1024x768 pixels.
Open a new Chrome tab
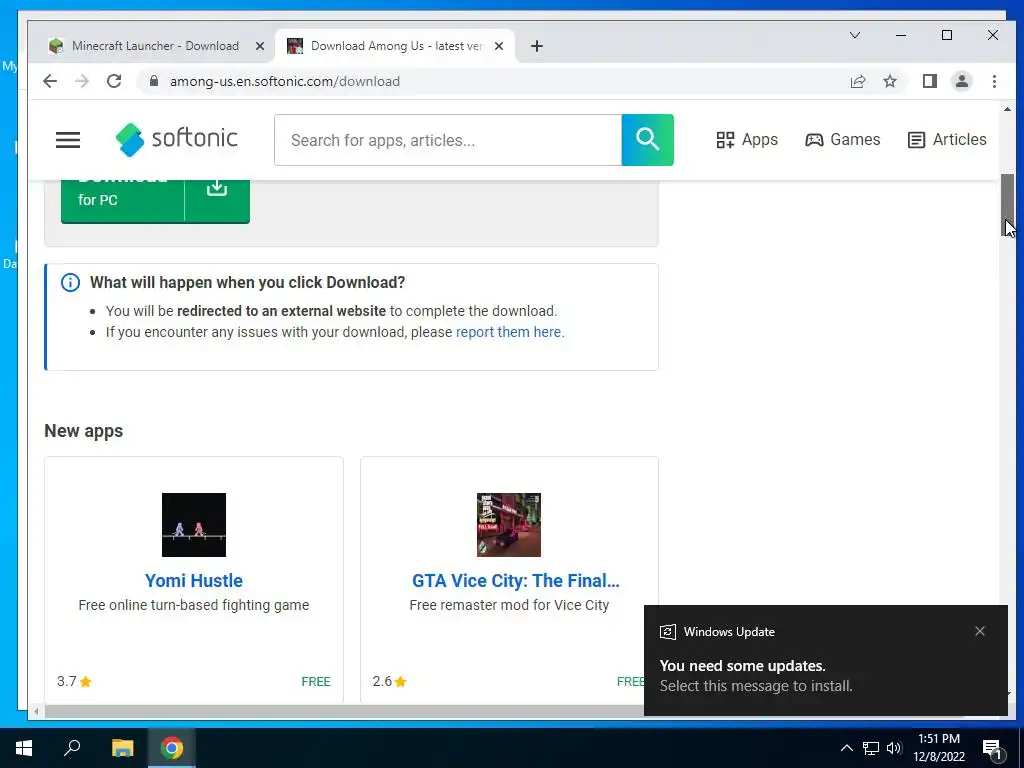click(537, 46)
